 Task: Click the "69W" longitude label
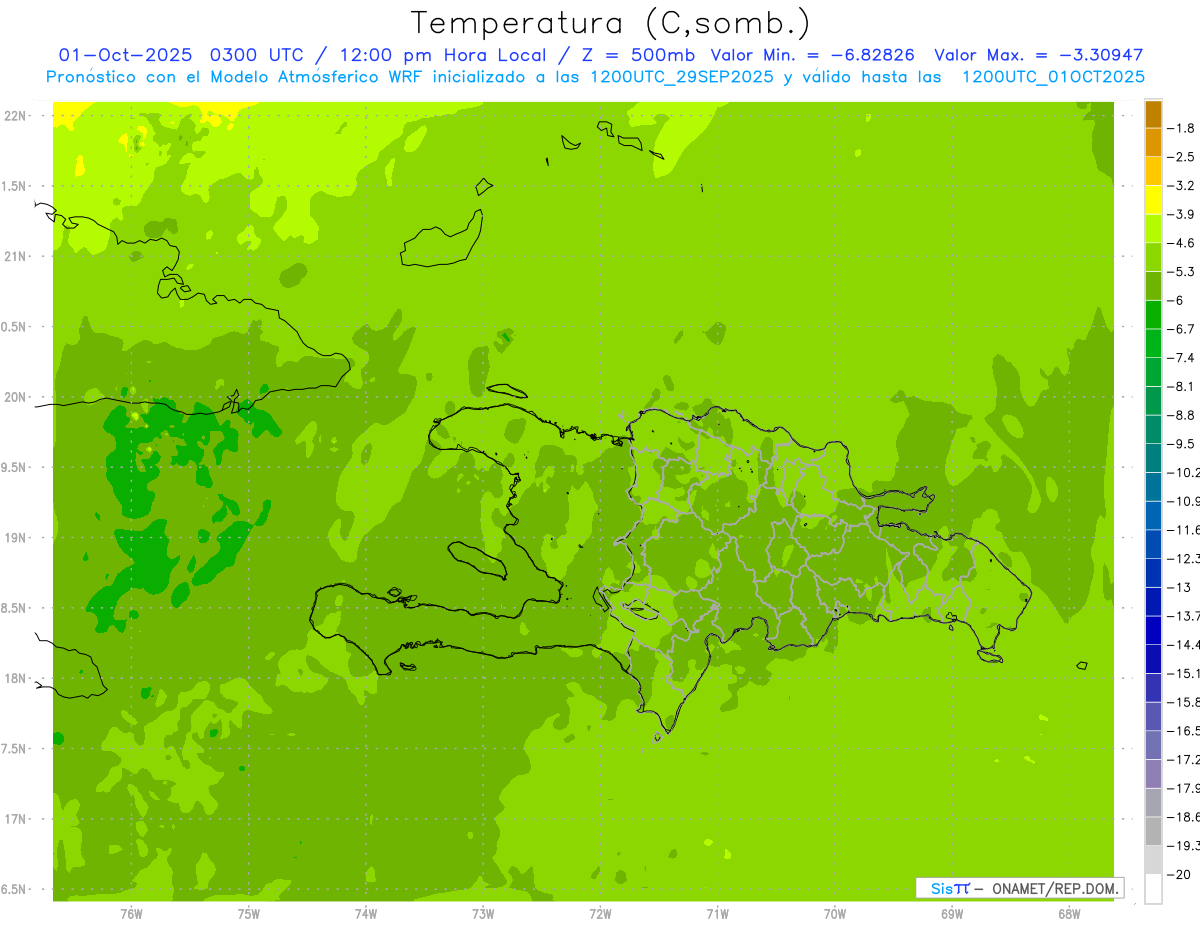click(951, 914)
